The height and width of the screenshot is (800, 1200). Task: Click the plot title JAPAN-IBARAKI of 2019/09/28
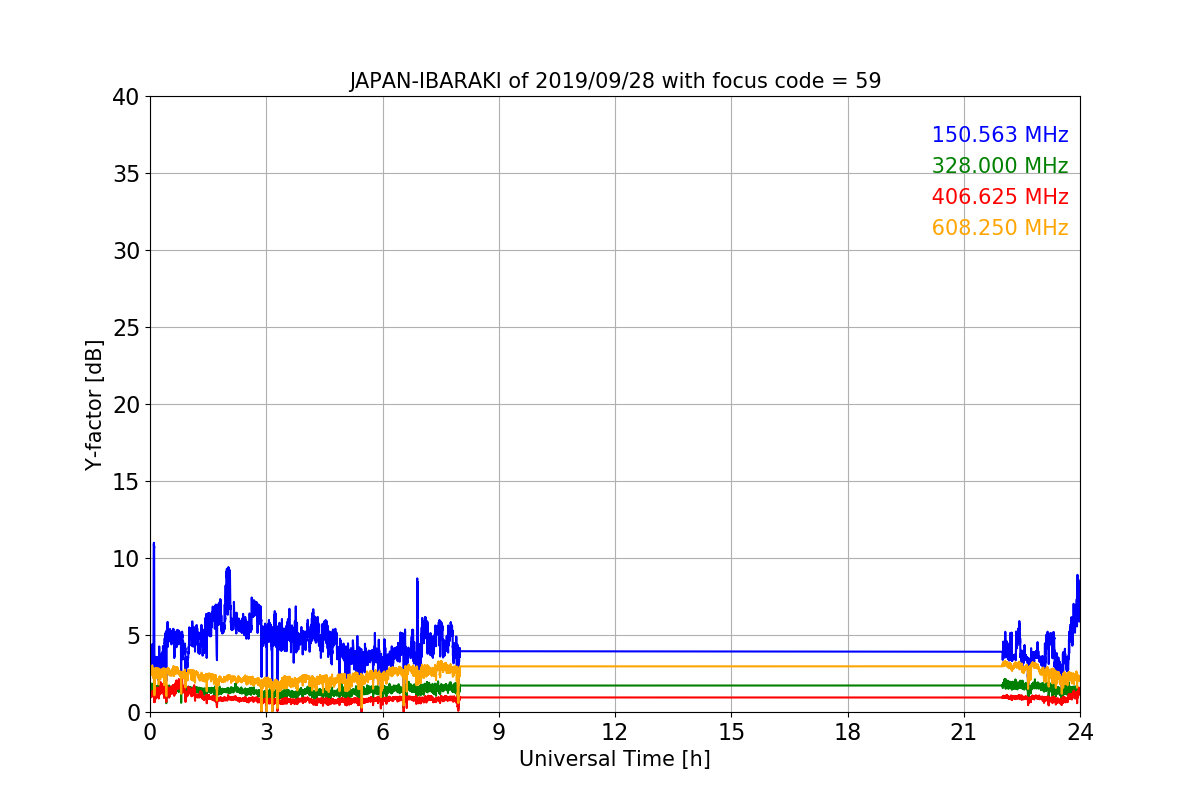615,81
